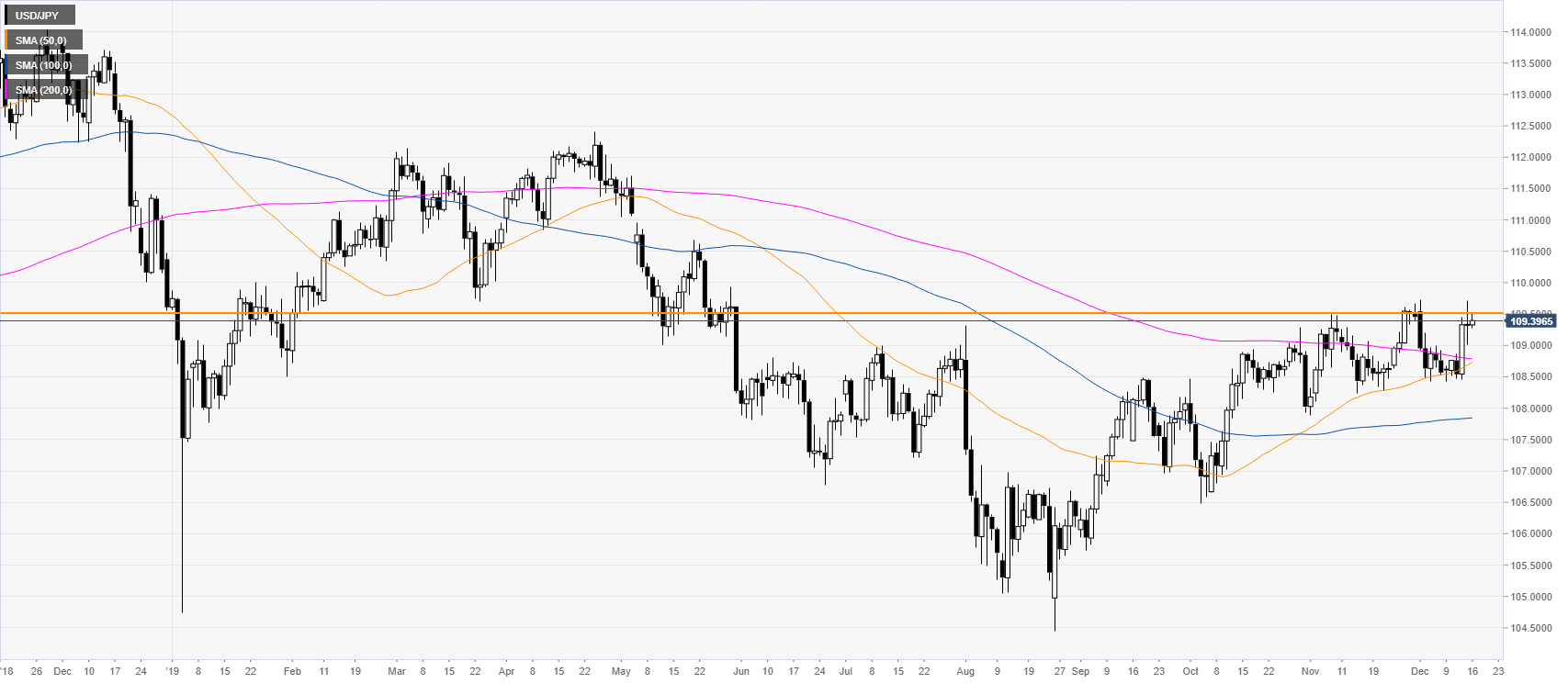Click the Oct label on time axis
Viewport: 1568px width, 683px height.
(1190, 671)
